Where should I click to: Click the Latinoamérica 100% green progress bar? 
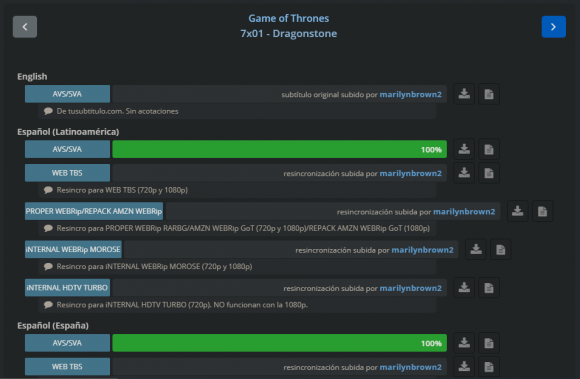tap(280, 149)
